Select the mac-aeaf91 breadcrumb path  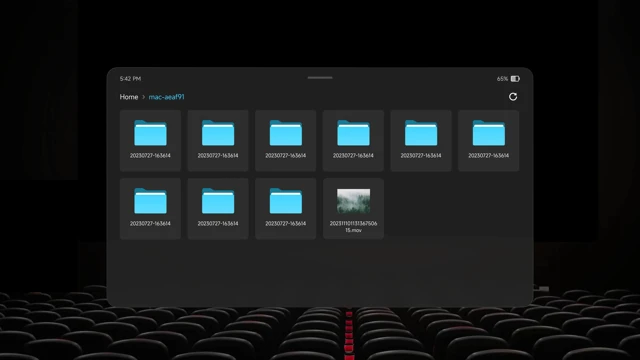pos(167,97)
